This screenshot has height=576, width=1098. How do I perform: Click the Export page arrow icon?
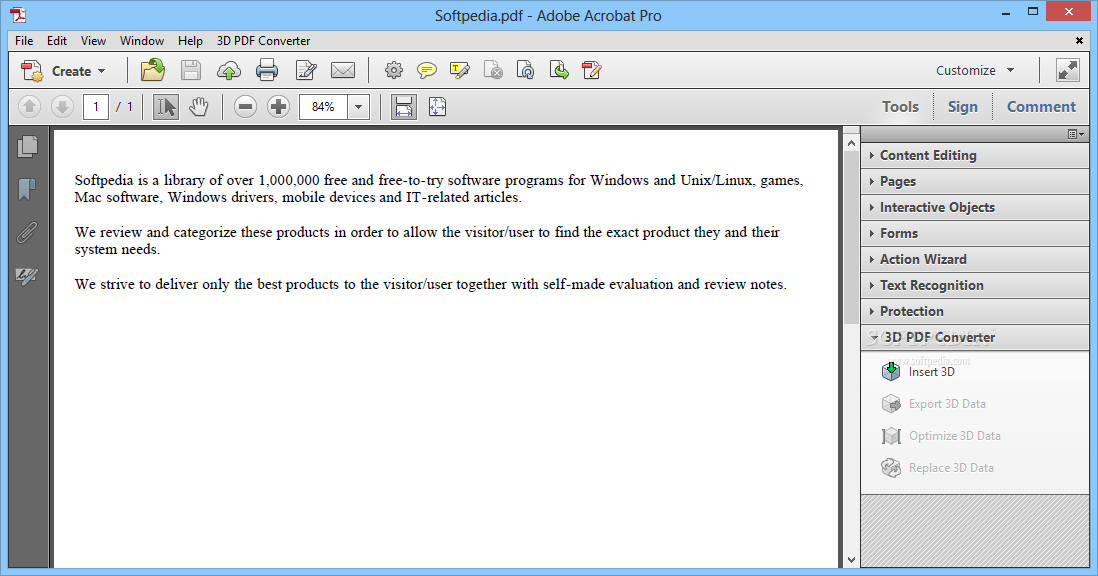559,70
